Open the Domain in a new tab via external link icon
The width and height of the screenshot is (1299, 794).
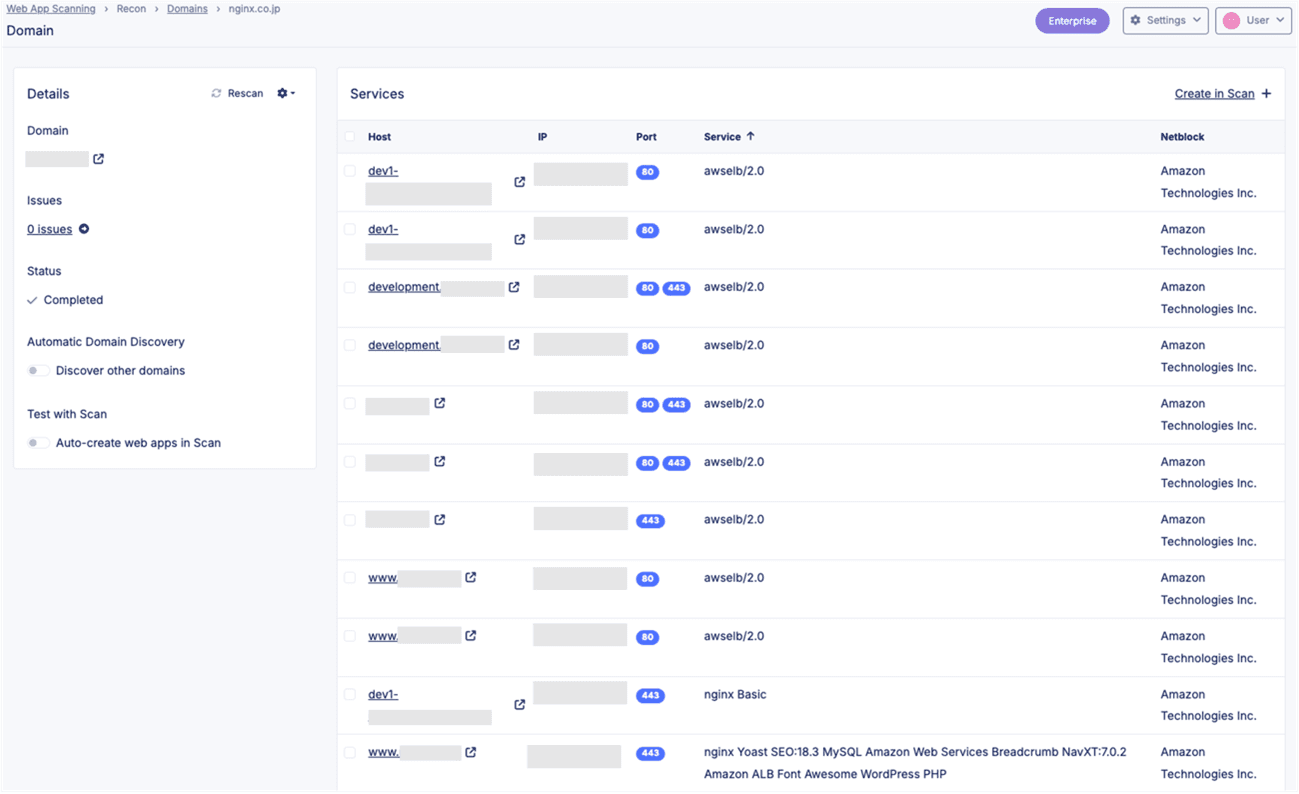point(96,158)
